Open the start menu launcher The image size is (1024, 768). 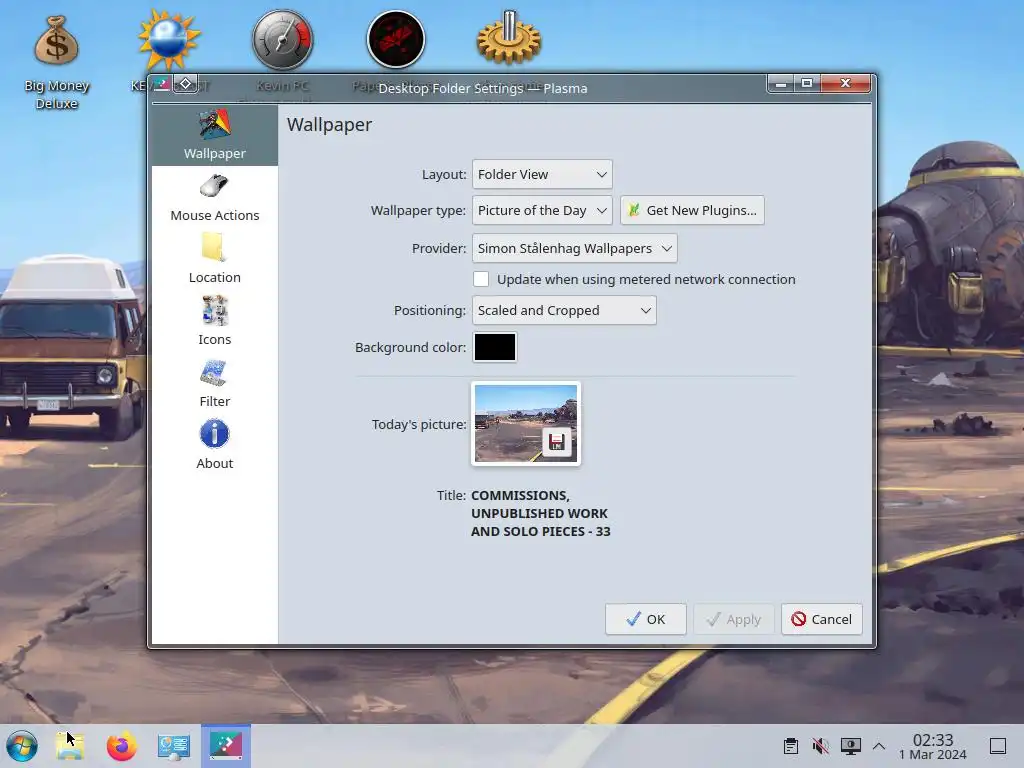pyautogui.click(x=22, y=746)
